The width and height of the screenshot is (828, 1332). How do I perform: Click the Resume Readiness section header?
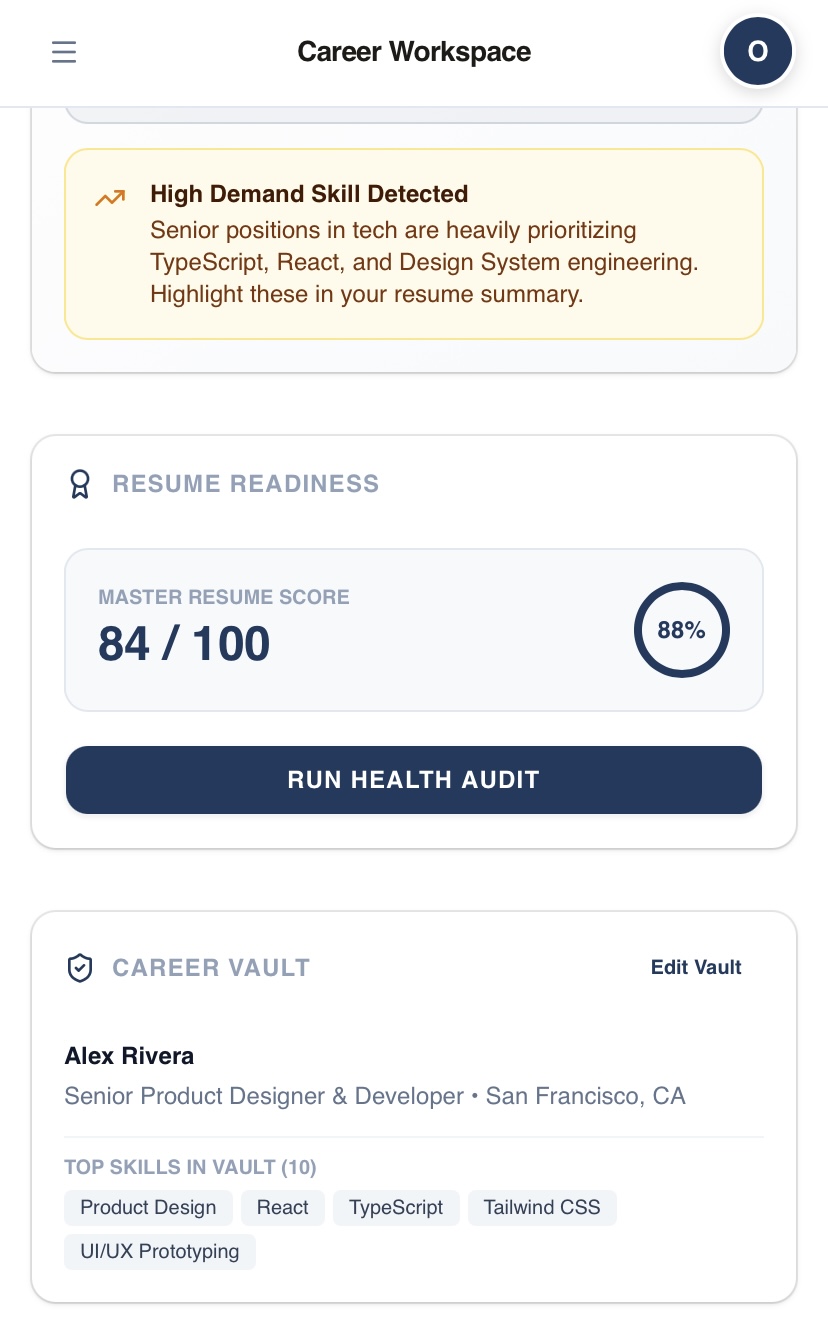(x=246, y=484)
